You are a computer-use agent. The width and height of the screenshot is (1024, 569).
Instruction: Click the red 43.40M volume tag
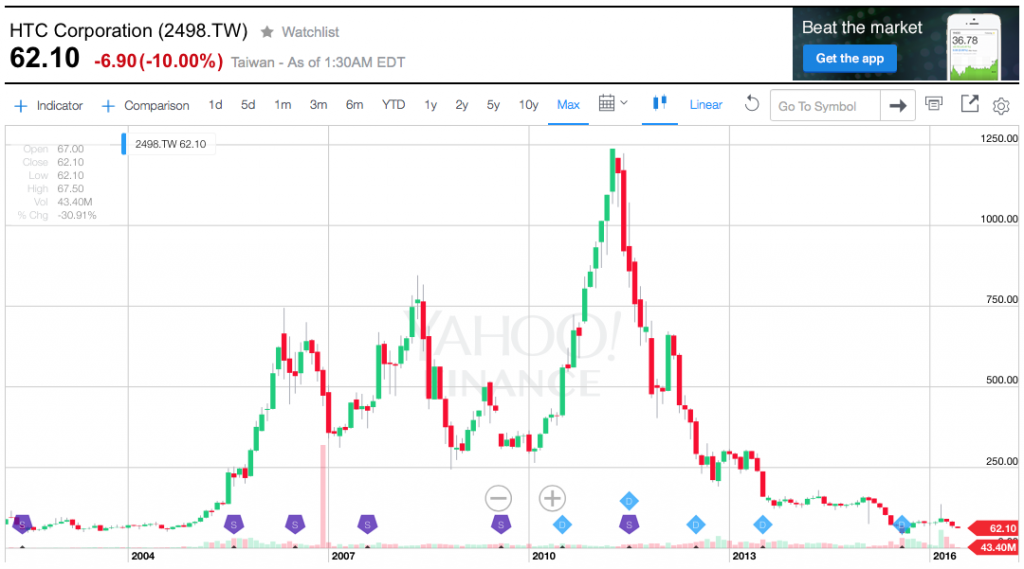click(994, 547)
